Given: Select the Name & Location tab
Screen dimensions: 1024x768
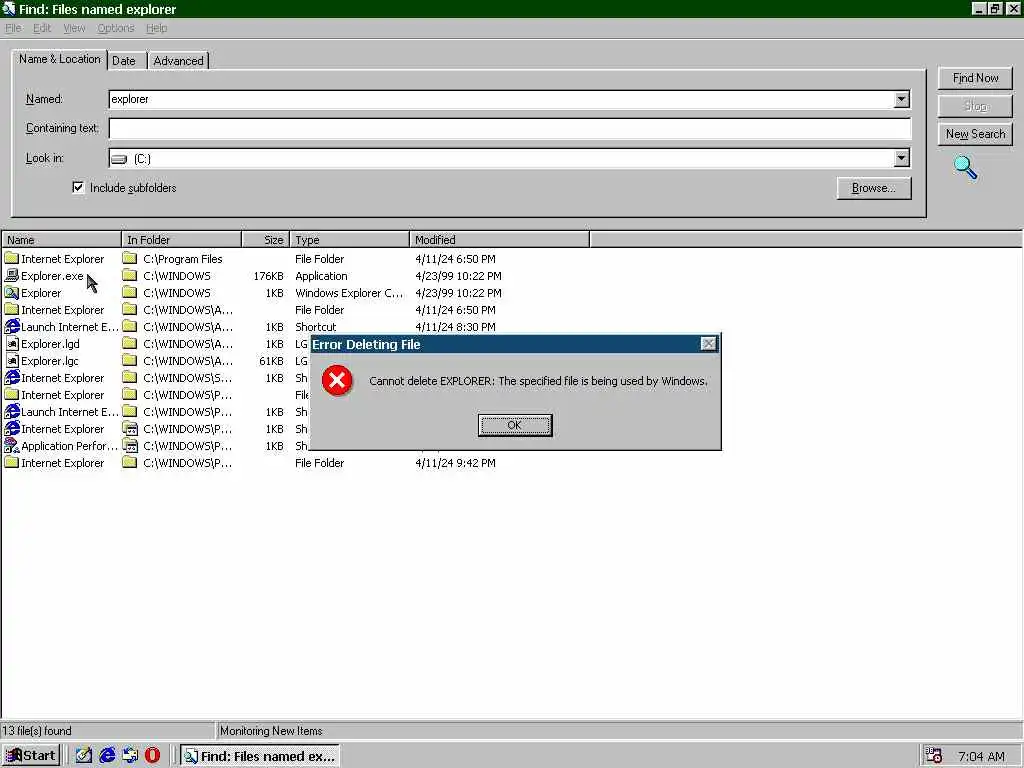Looking at the screenshot, I should [x=59, y=59].
